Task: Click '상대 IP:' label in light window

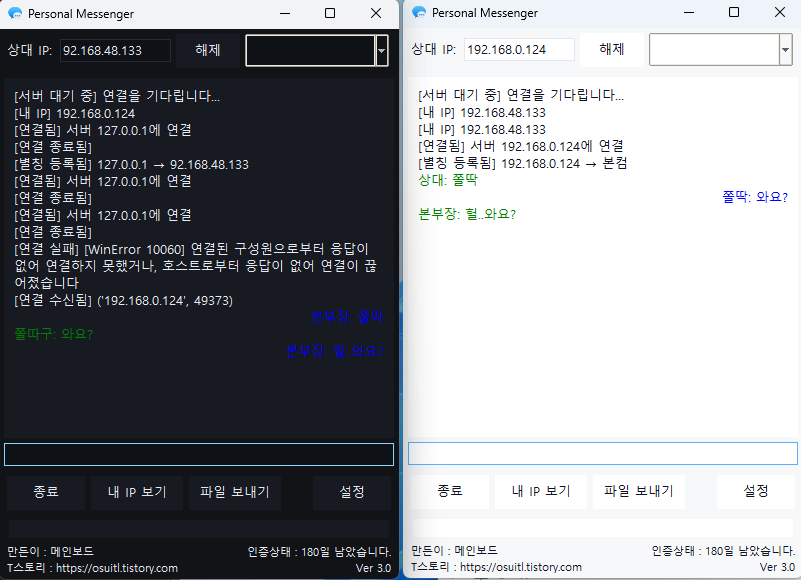Action: (434, 49)
